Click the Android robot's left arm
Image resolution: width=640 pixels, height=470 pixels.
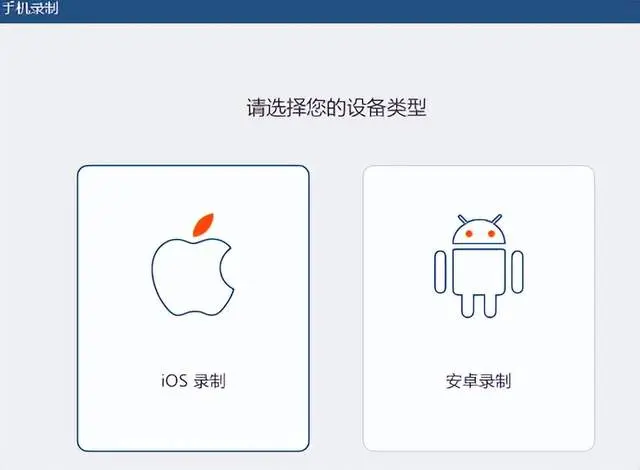pos(440,272)
